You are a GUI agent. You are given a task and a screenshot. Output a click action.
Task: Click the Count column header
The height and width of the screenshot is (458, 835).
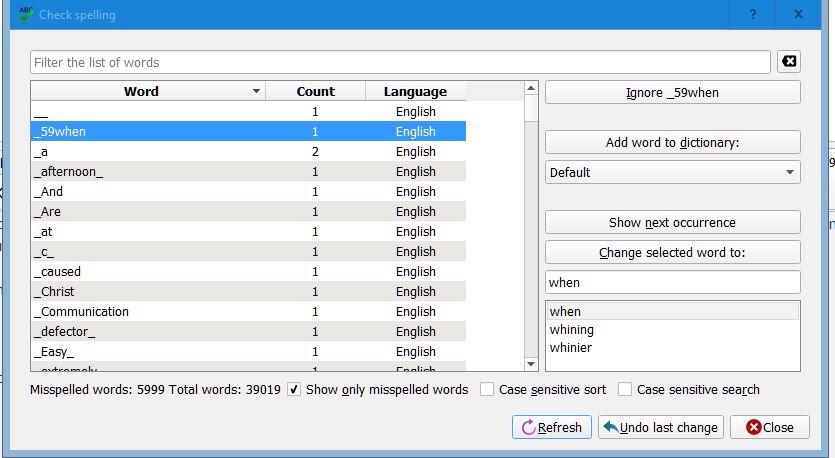pyautogui.click(x=315, y=91)
